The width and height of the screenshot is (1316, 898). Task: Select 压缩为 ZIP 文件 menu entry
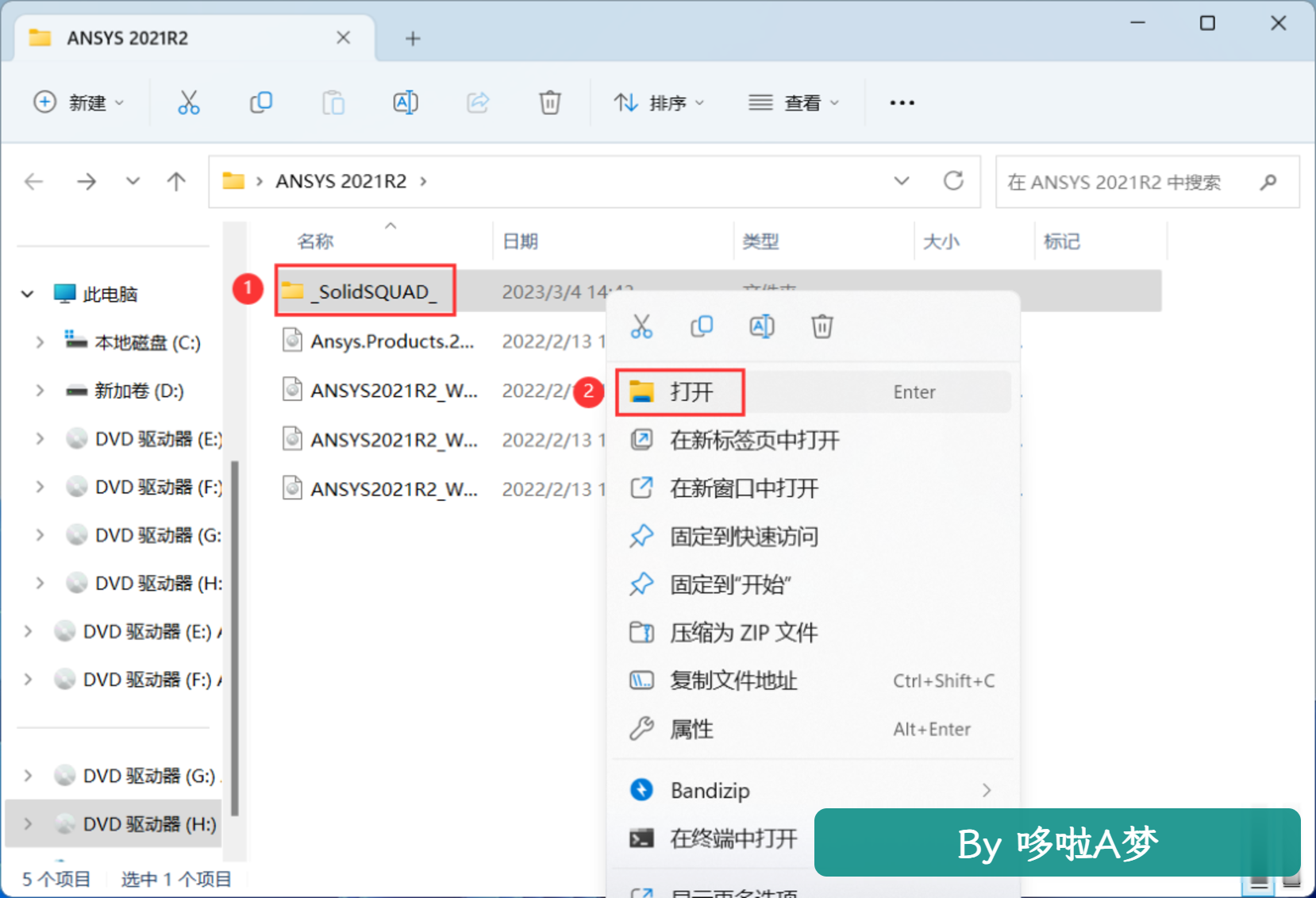(x=813, y=633)
